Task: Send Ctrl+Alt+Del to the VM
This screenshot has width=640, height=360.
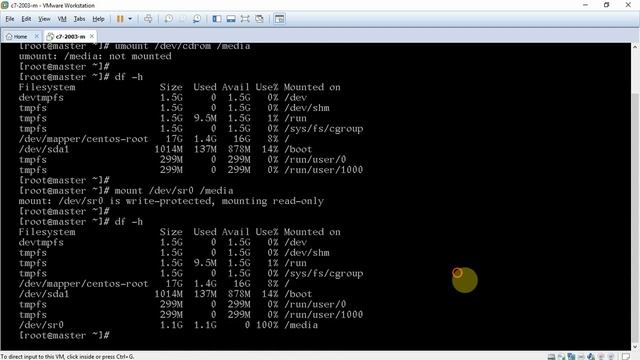Action: pyautogui.click(x=148, y=19)
